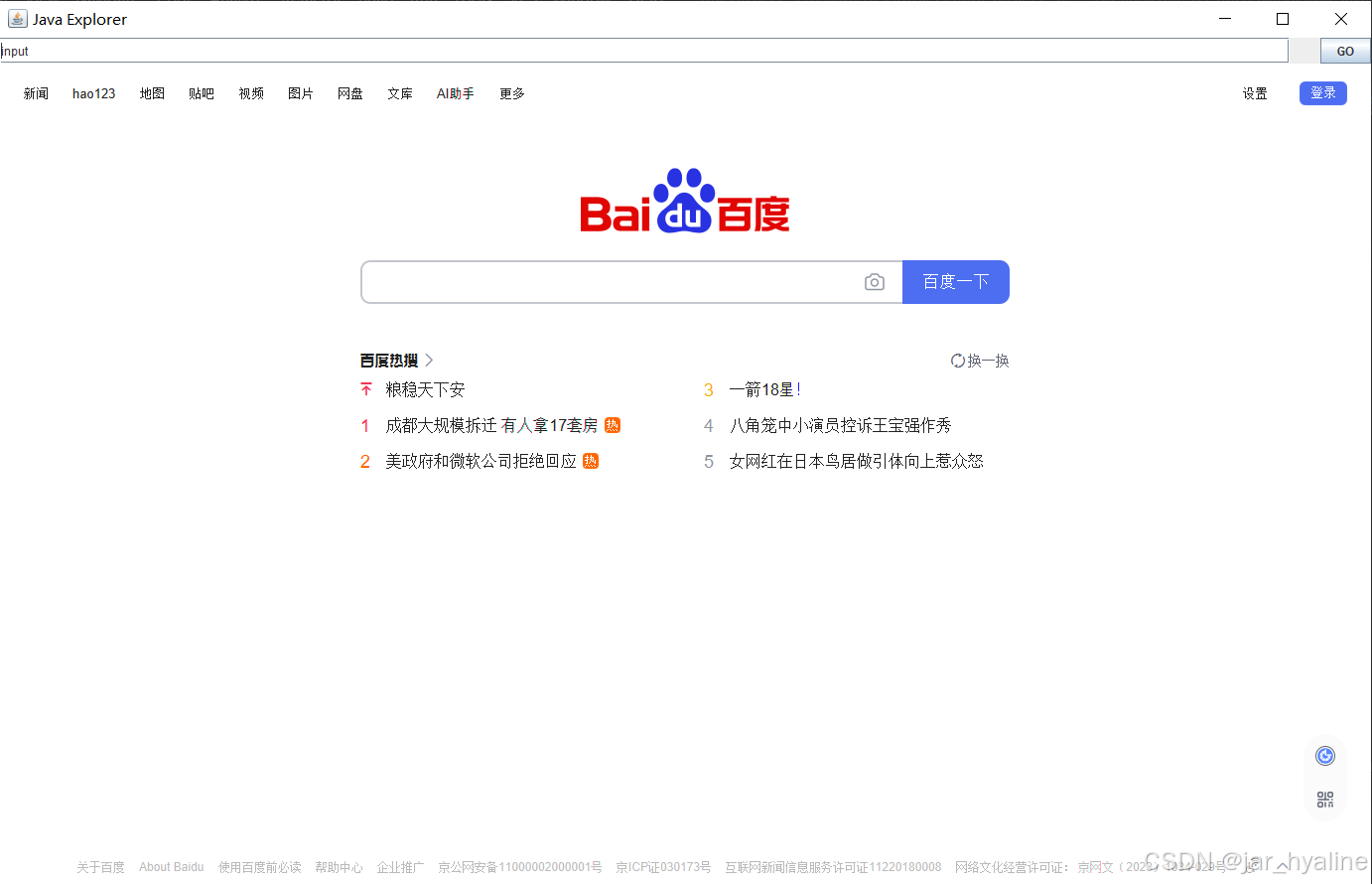Open 关于百度 footer link
The image size is (1372, 884).
(x=100, y=867)
